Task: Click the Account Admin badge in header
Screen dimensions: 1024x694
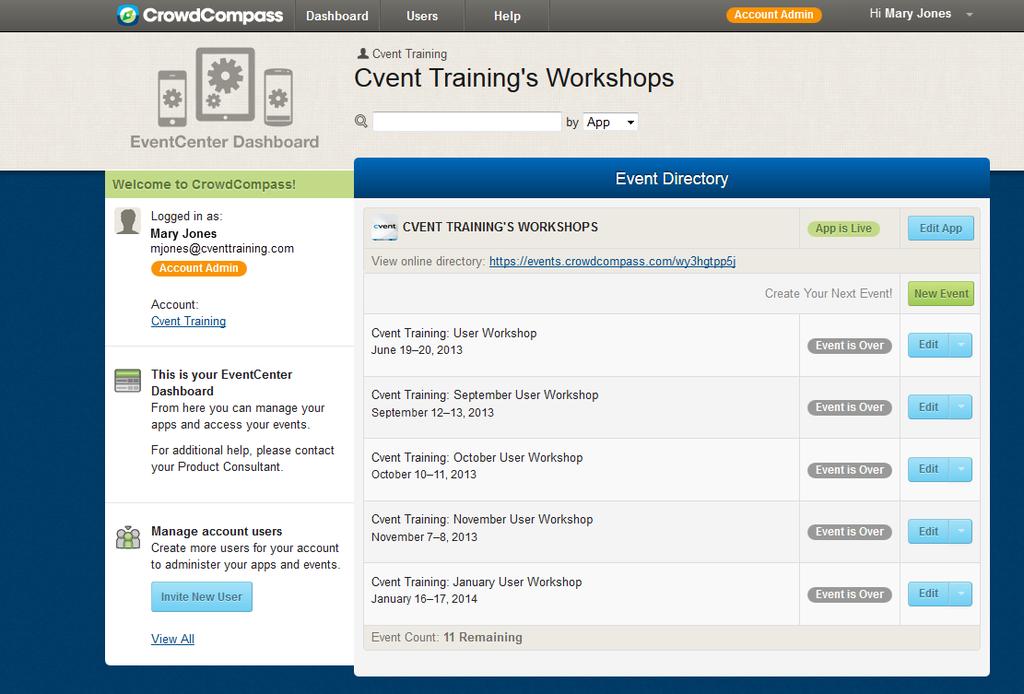Action: pos(773,14)
